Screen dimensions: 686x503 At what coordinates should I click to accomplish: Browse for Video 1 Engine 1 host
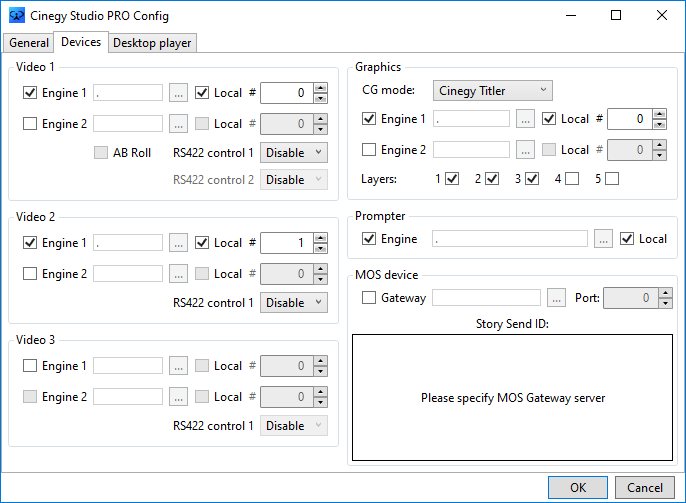click(178, 93)
